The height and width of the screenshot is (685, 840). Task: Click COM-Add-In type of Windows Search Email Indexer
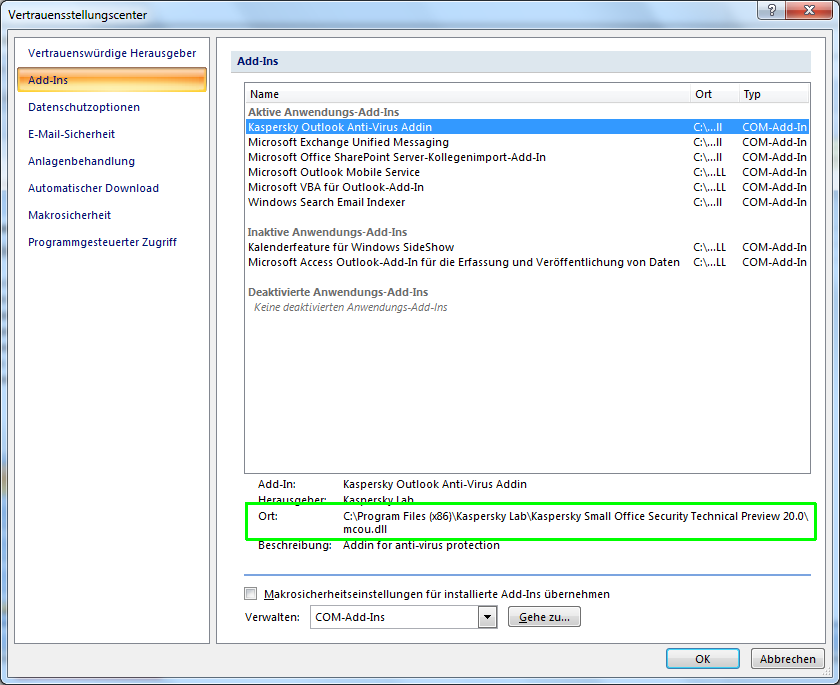pos(774,202)
